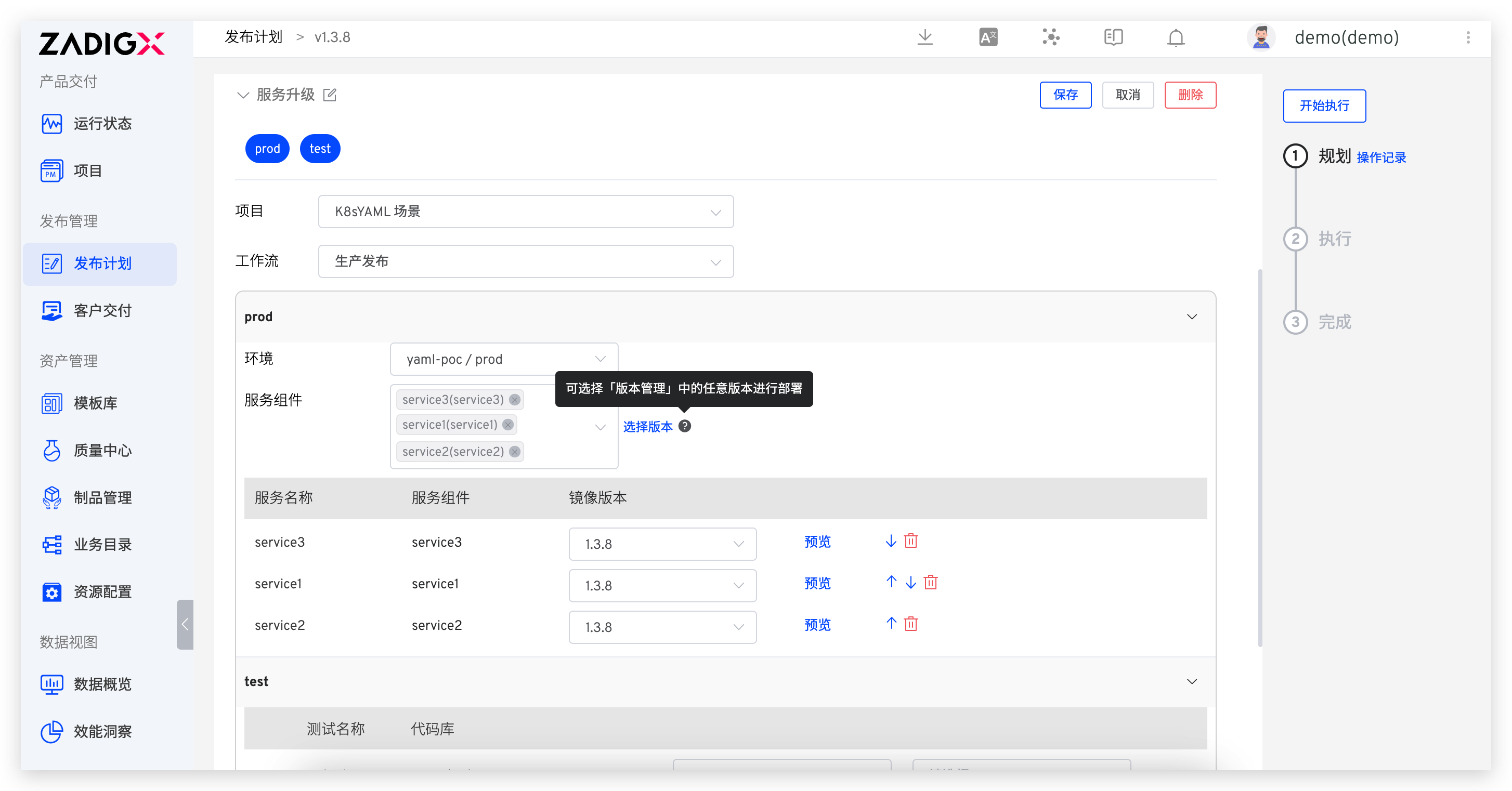The width and height of the screenshot is (1512, 791).
Task: Collapse the prod section chevron
Action: [1192, 317]
